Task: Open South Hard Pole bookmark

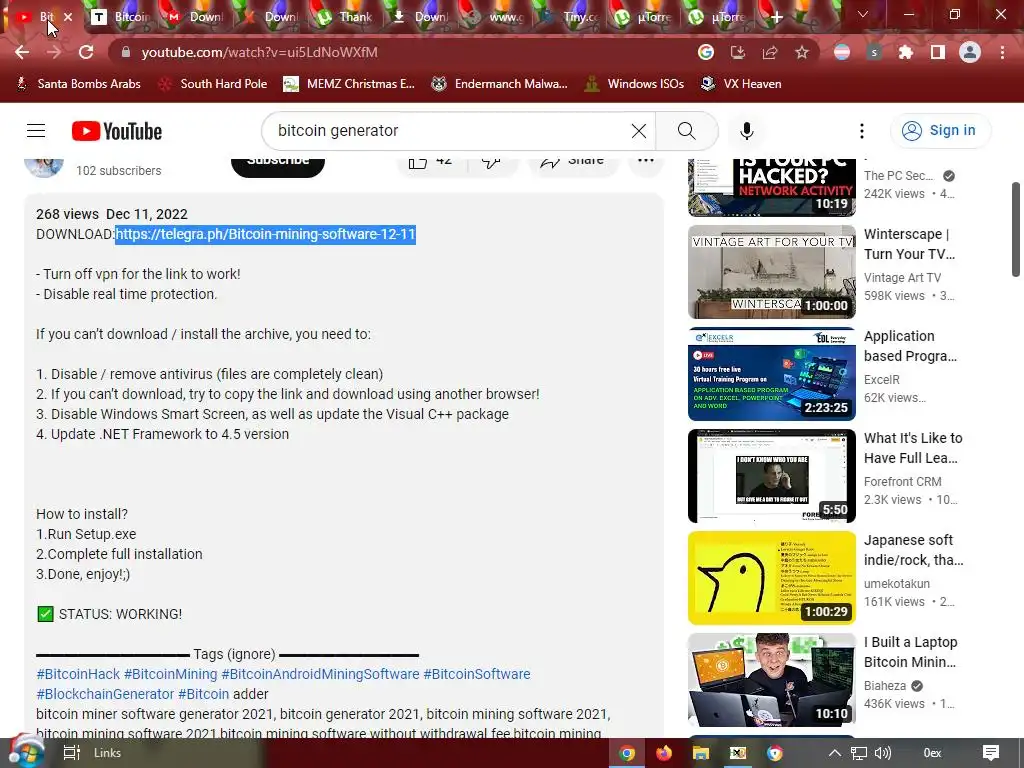Action: click(x=214, y=84)
